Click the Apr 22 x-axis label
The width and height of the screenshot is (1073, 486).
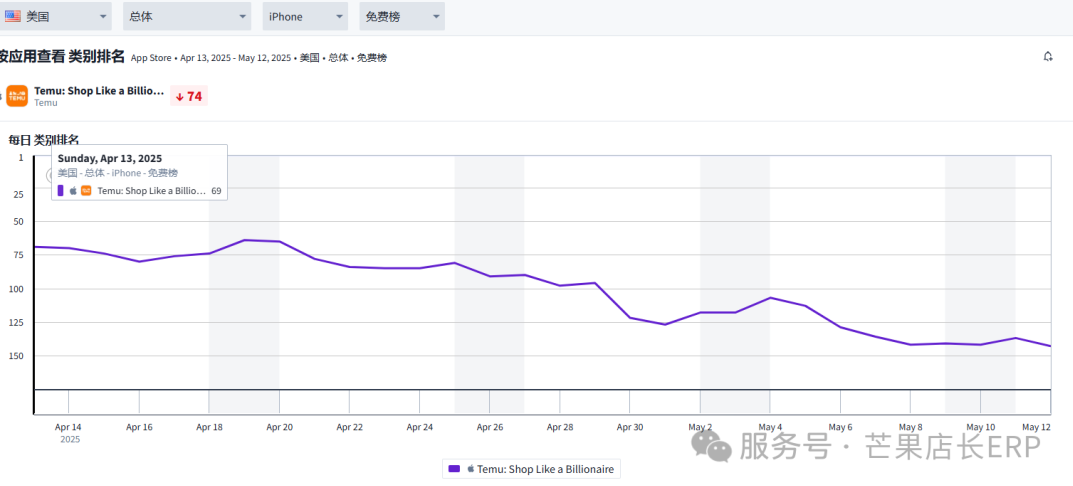350,427
